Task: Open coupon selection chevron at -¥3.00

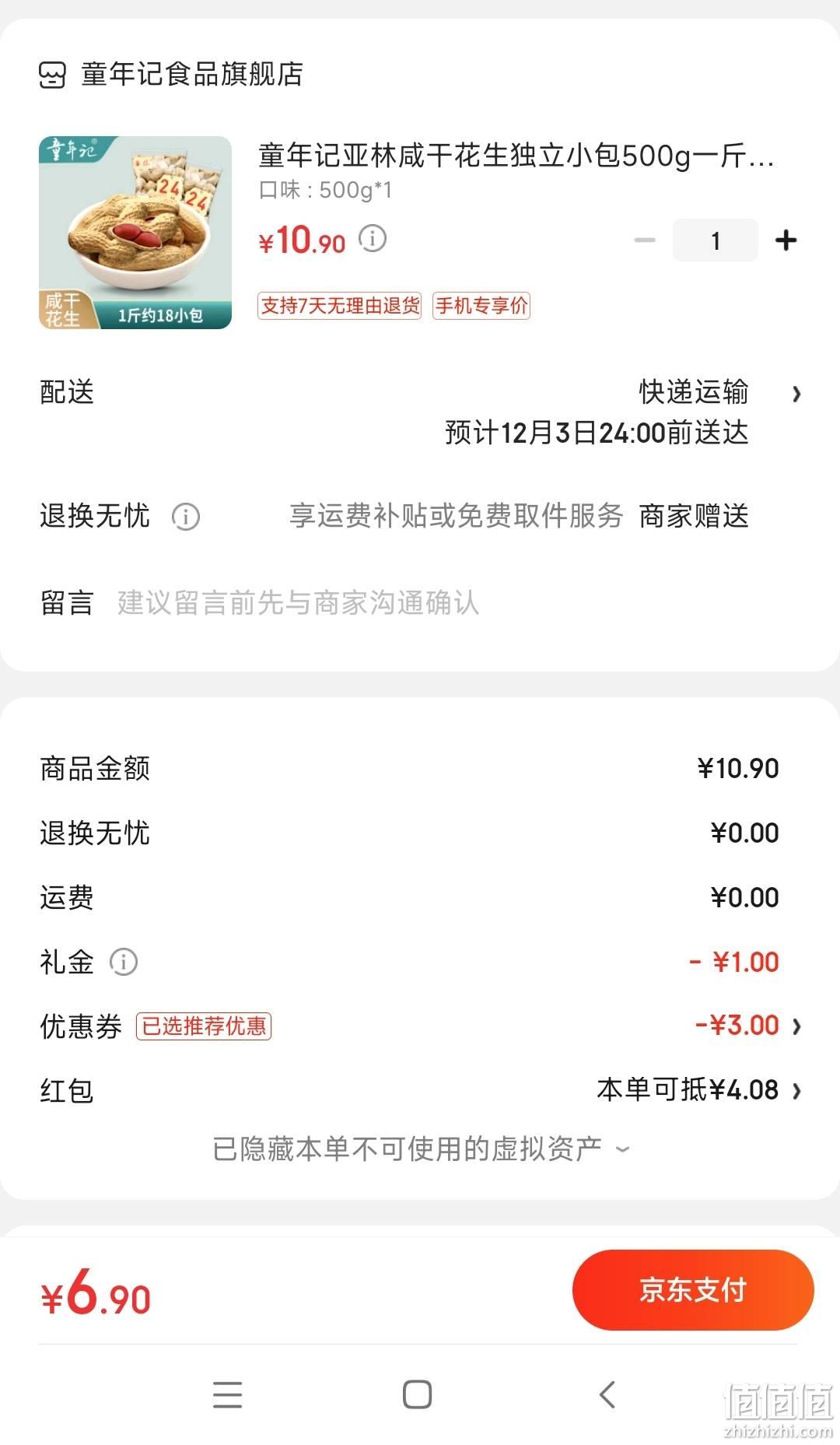Action: (x=796, y=1026)
